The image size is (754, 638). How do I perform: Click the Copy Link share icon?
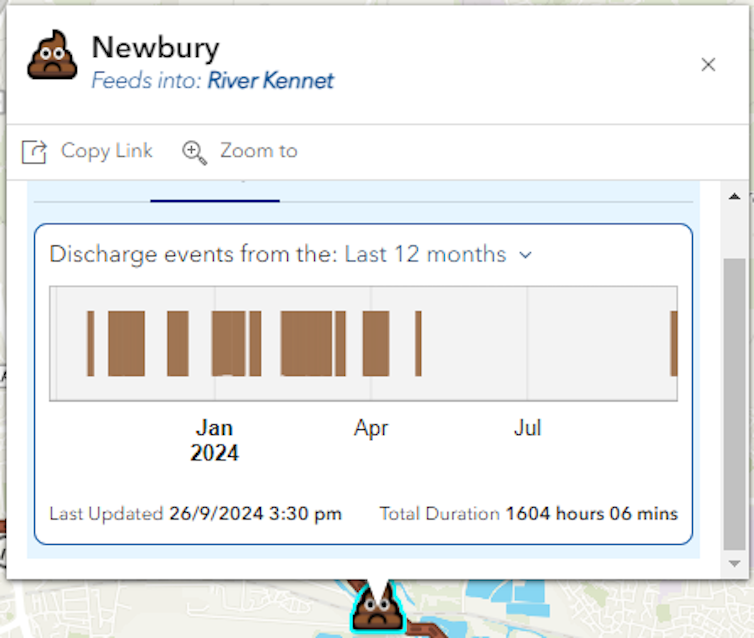point(35,152)
